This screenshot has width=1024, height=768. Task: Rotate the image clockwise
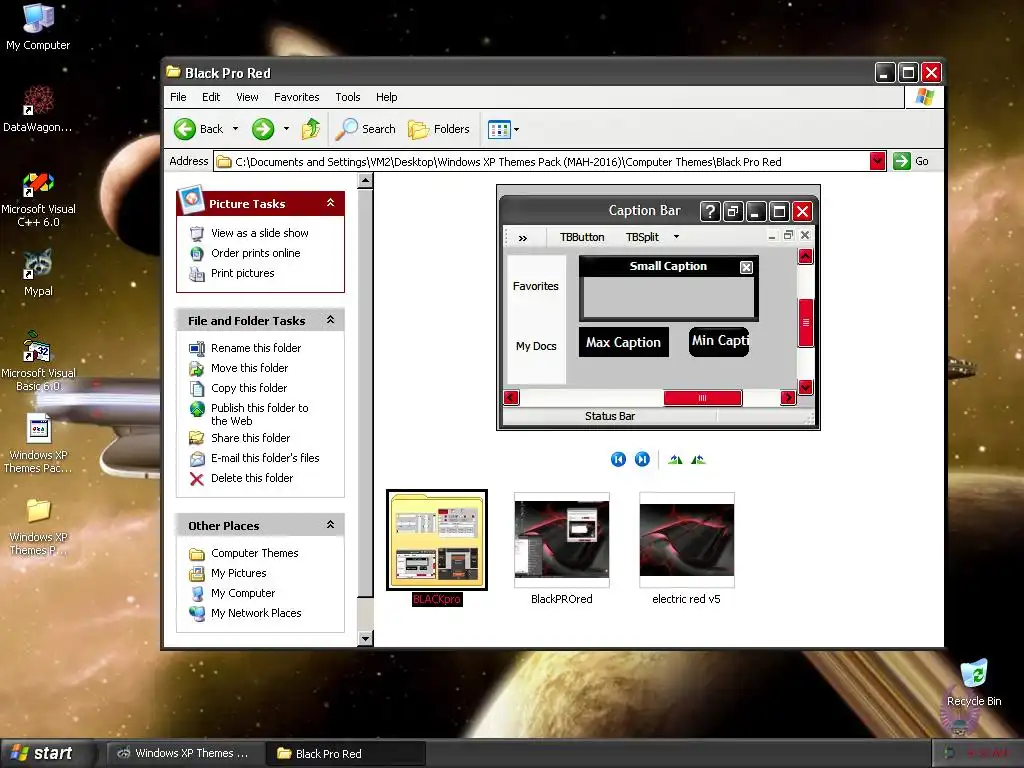(675, 459)
